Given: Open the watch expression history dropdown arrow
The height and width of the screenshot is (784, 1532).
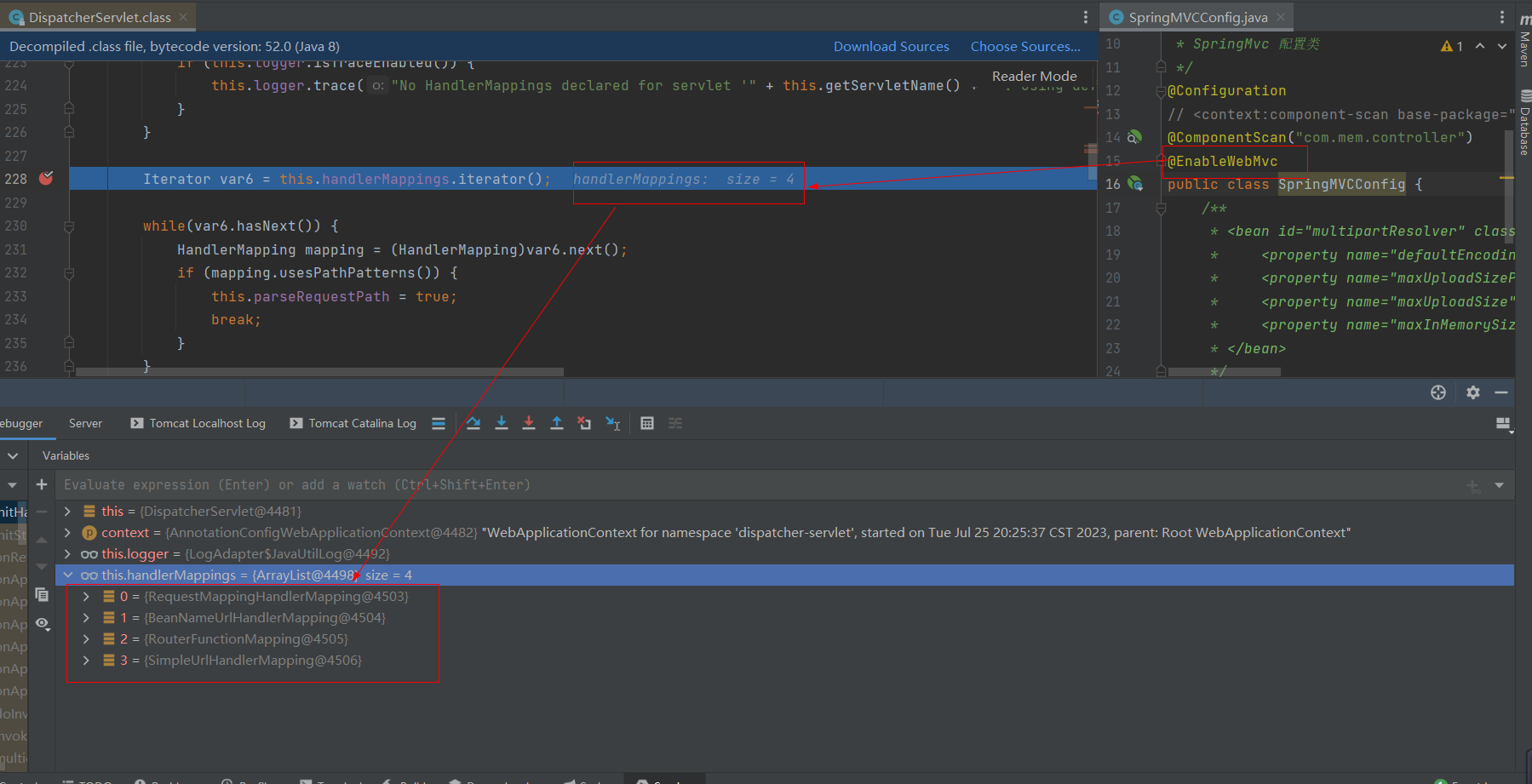Looking at the screenshot, I should 1499,485.
